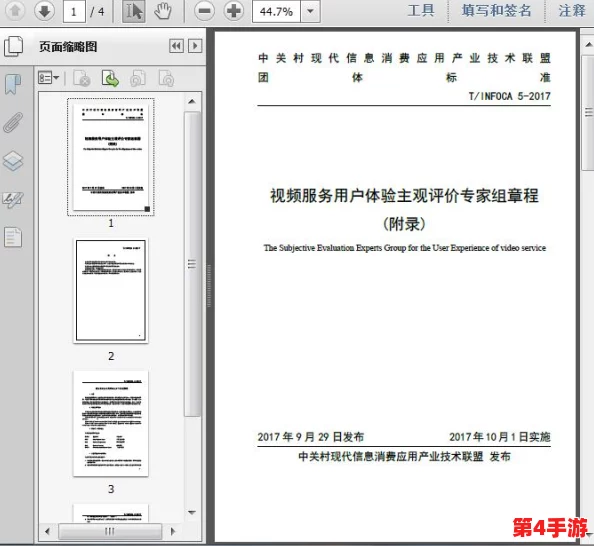Viewport: 594px width, 546px height.
Task: Open the 工具 pane
Action: click(x=421, y=11)
